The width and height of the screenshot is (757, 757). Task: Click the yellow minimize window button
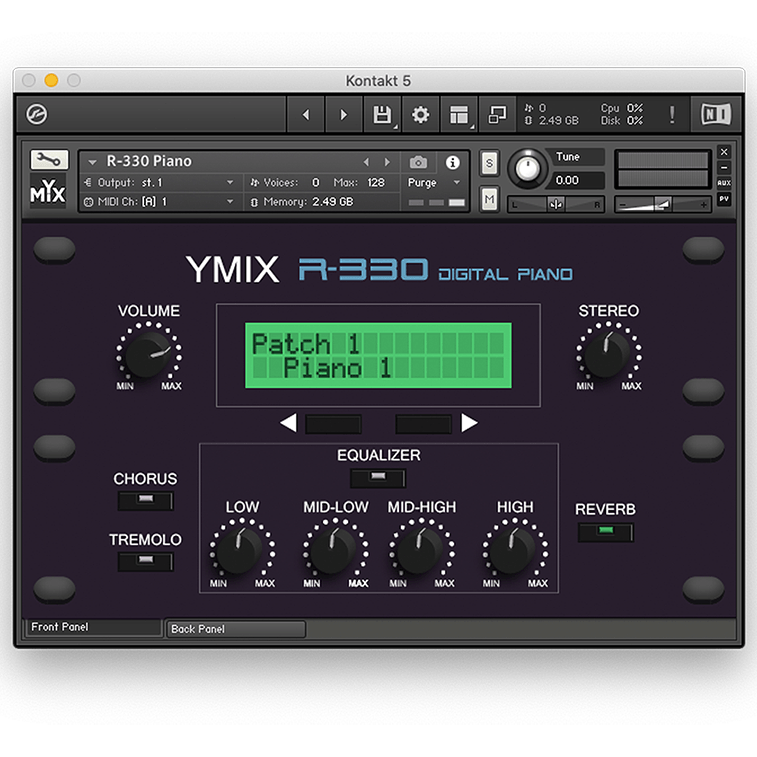(x=51, y=80)
